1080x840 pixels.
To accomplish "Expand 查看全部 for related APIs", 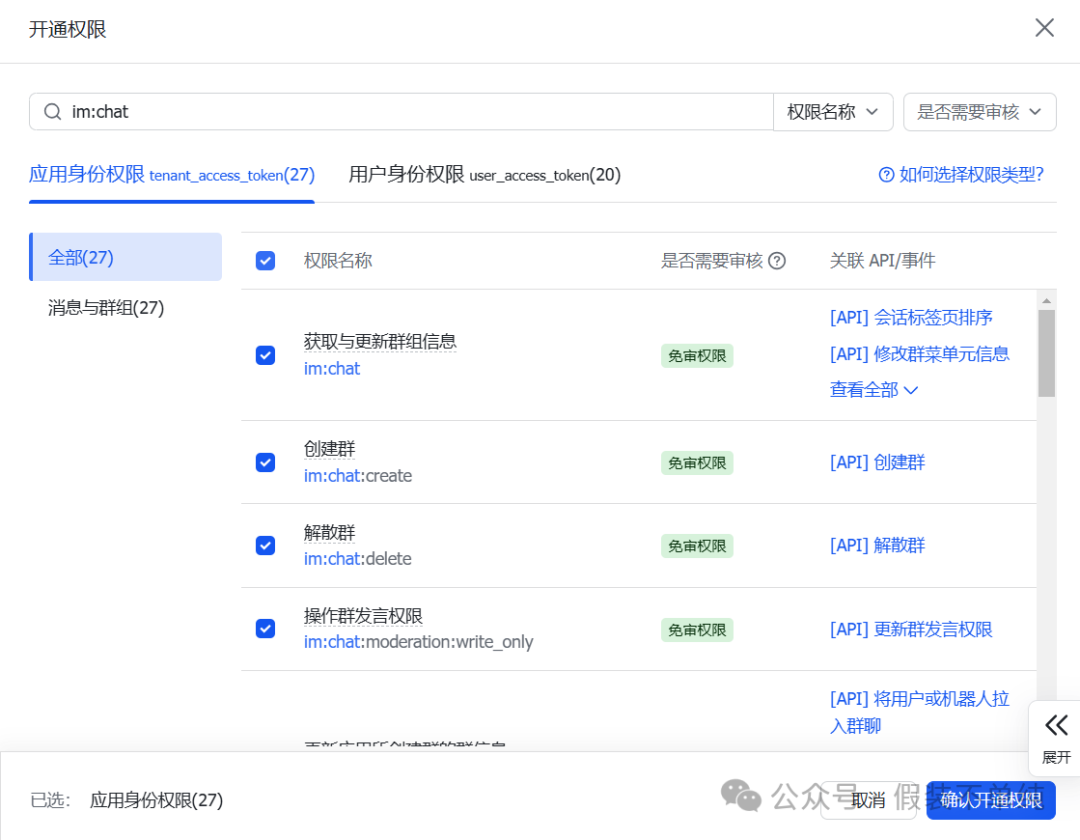I will (873, 390).
